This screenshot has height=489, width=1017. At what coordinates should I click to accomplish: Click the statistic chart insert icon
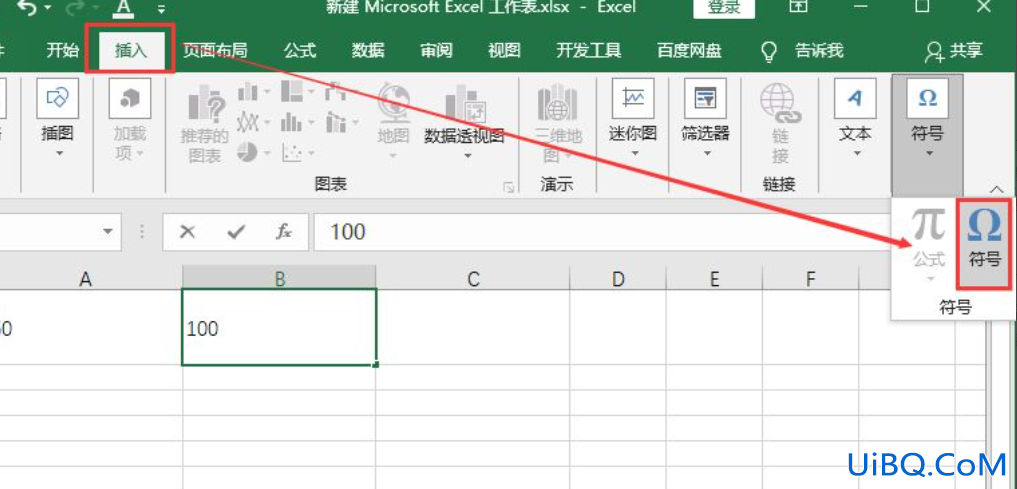click(x=296, y=121)
